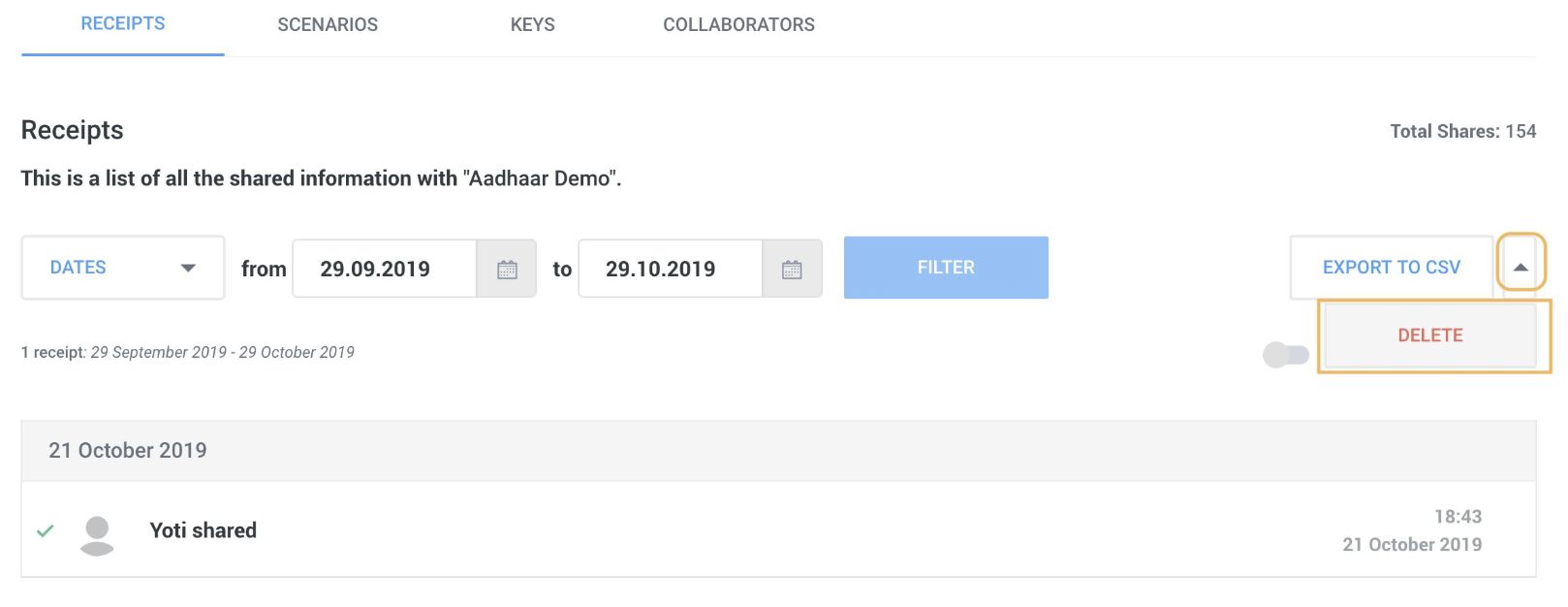Viewport: 1568px width, 607px height.
Task: Click the FILTER button
Action: coord(946,268)
